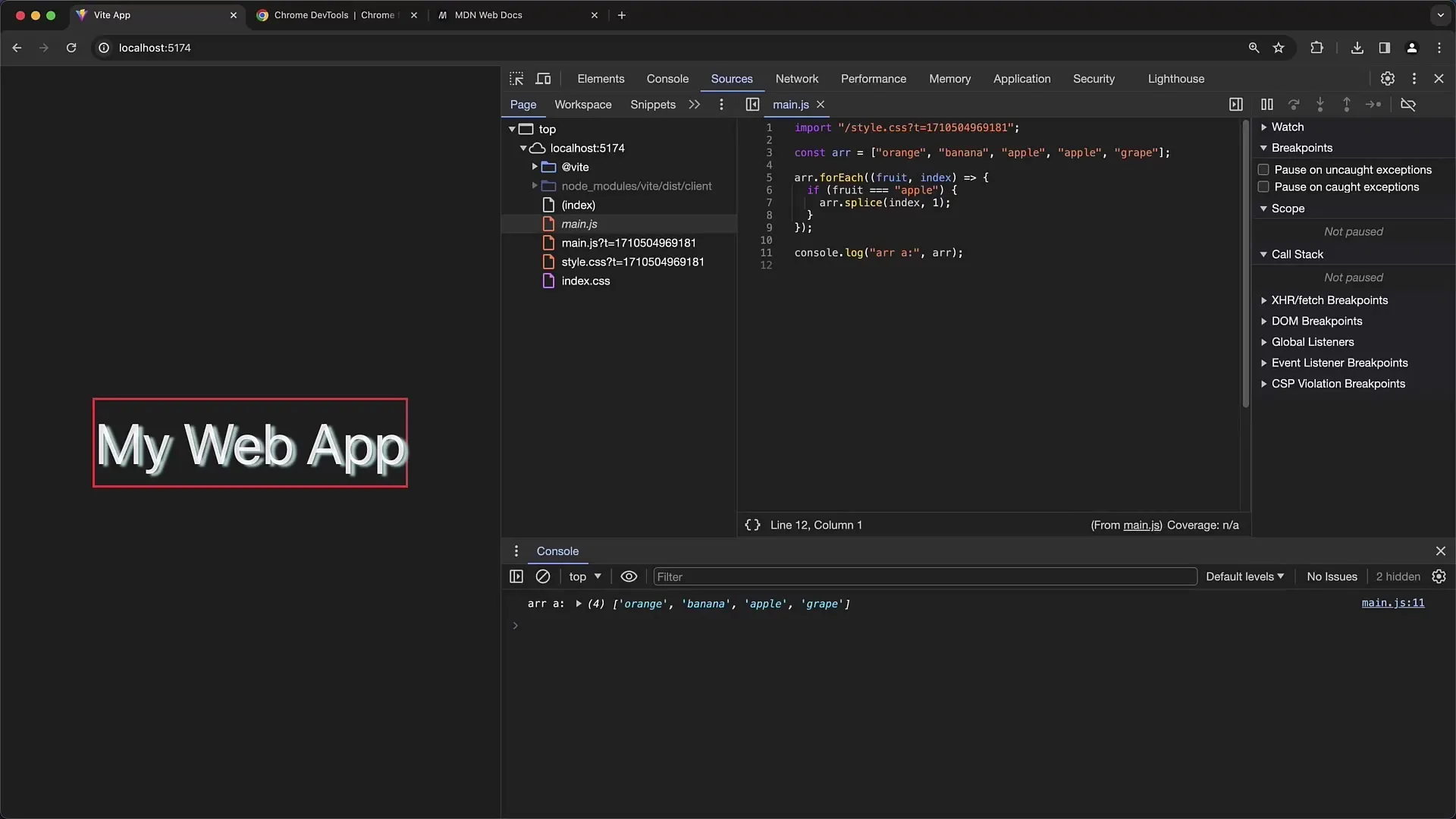Click the step over function icon
The image size is (1456, 819).
(1294, 105)
